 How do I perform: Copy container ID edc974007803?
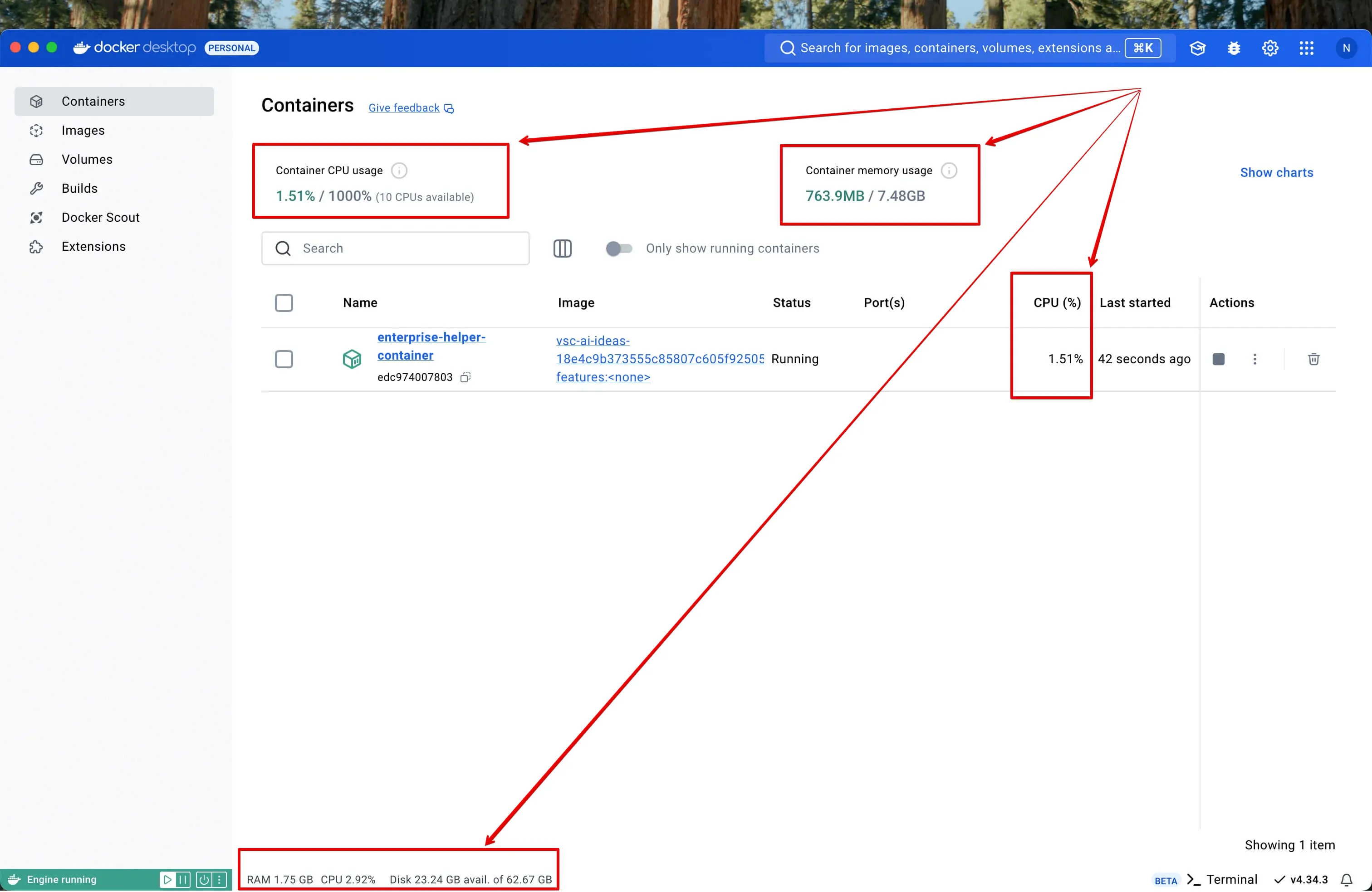click(465, 377)
